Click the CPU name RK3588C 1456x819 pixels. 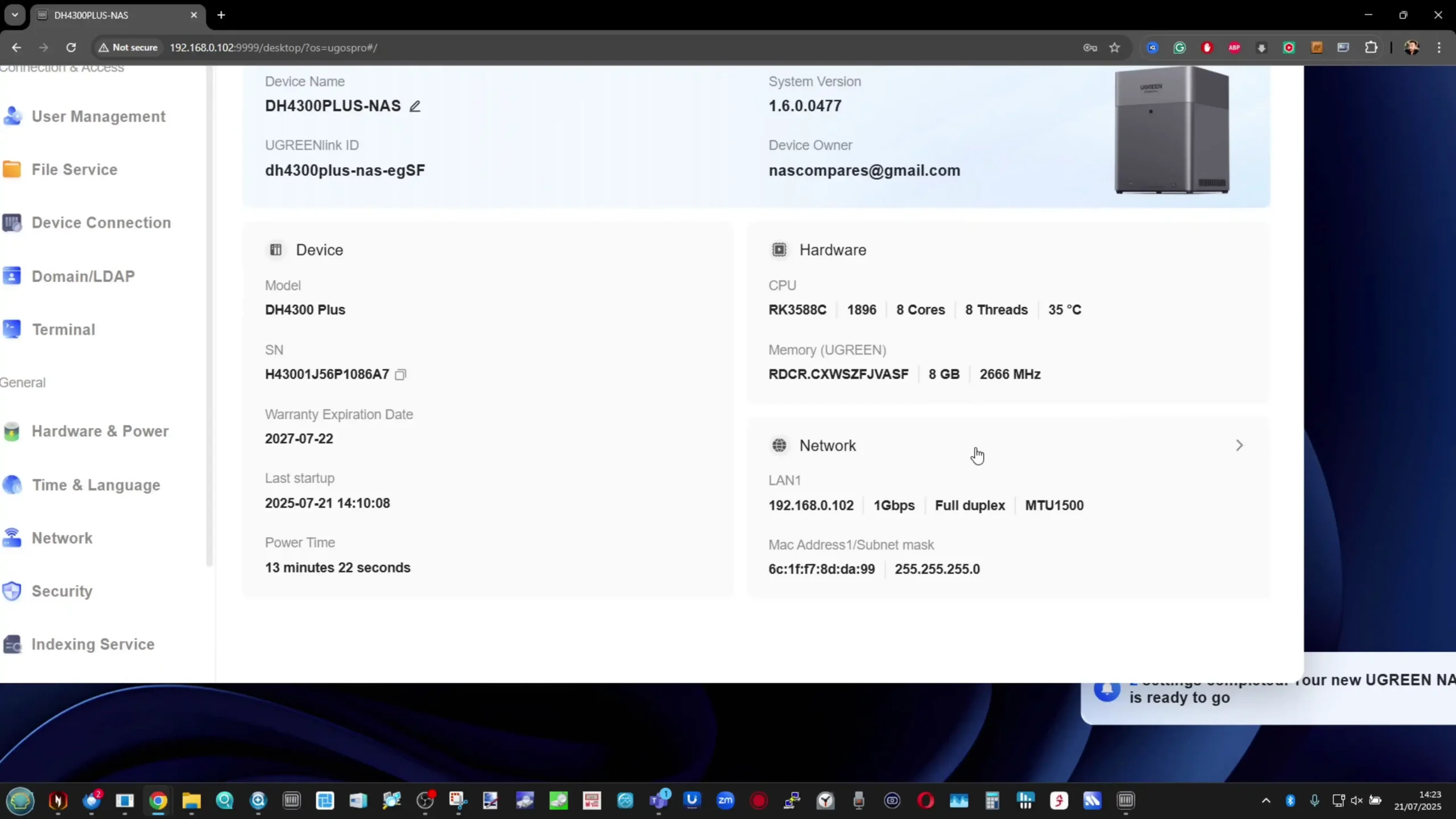tap(797, 310)
